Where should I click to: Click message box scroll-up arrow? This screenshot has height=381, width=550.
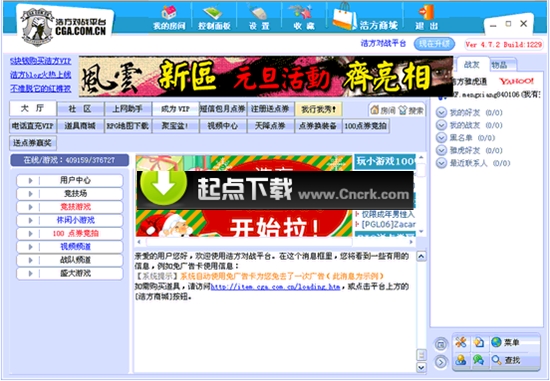click(421, 256)
